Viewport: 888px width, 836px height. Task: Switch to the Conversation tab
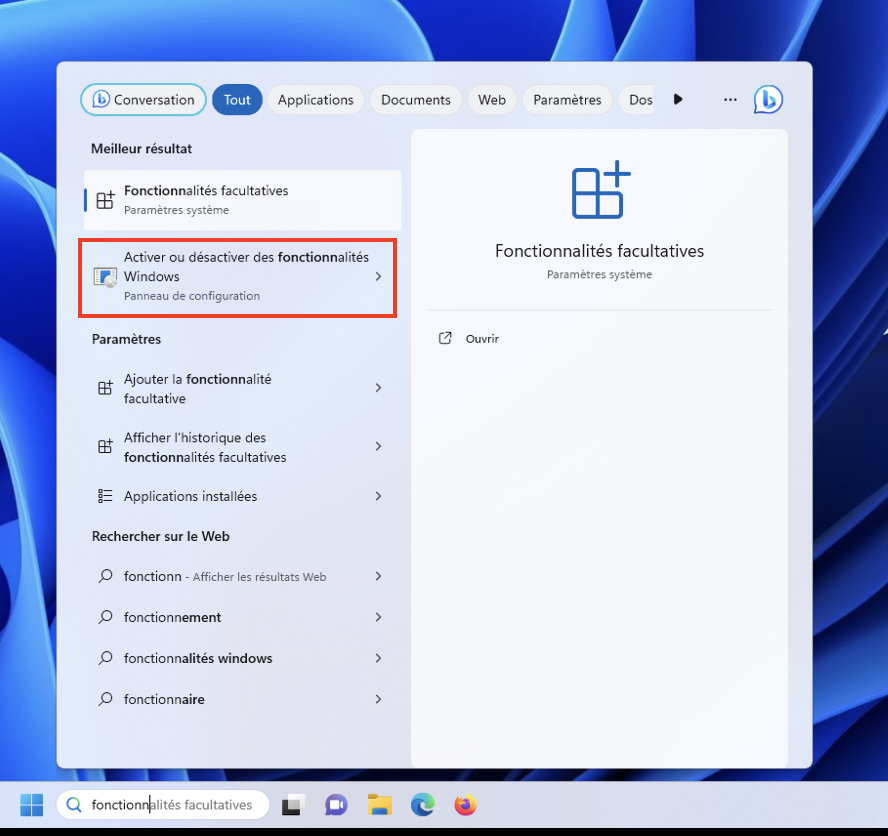pyautogui.click(x=143, y=100)
